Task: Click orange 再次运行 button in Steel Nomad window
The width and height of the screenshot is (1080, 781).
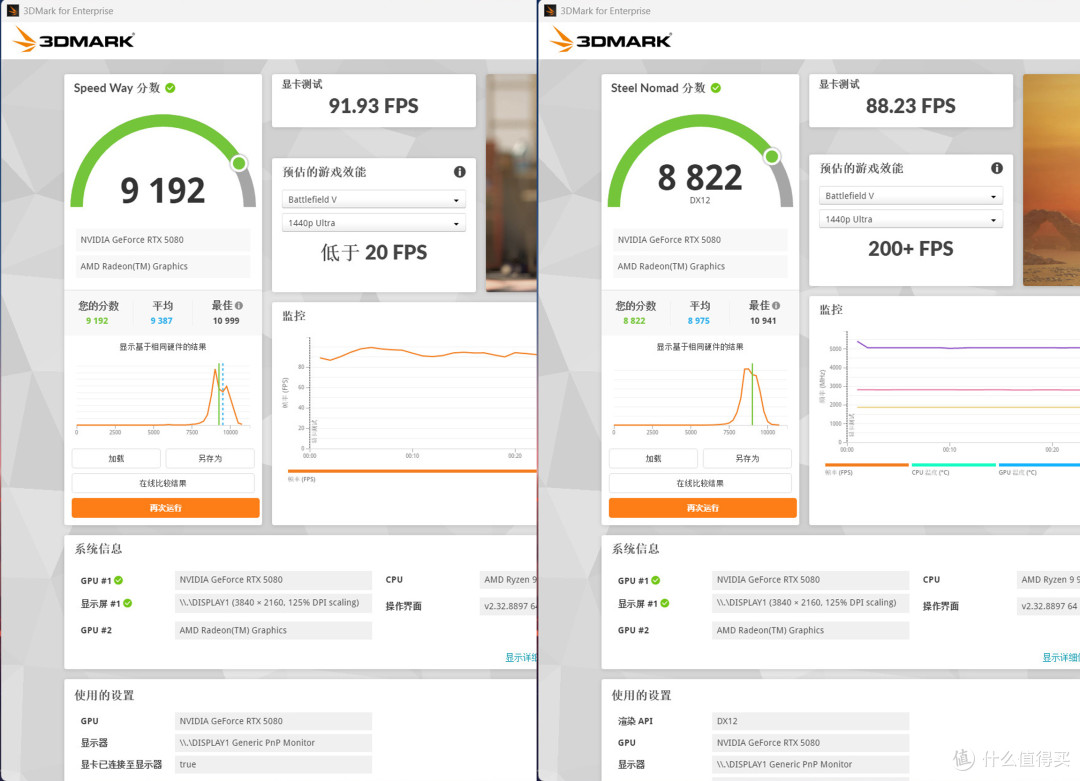Action: coord(703,508)
